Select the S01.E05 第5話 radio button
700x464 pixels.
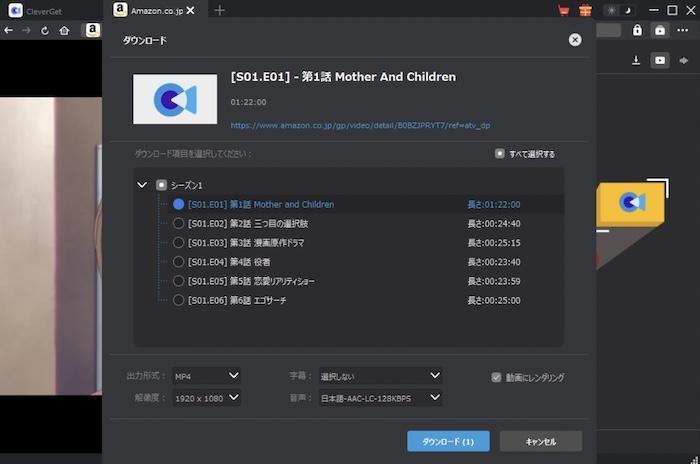click(x=179, y=281)
